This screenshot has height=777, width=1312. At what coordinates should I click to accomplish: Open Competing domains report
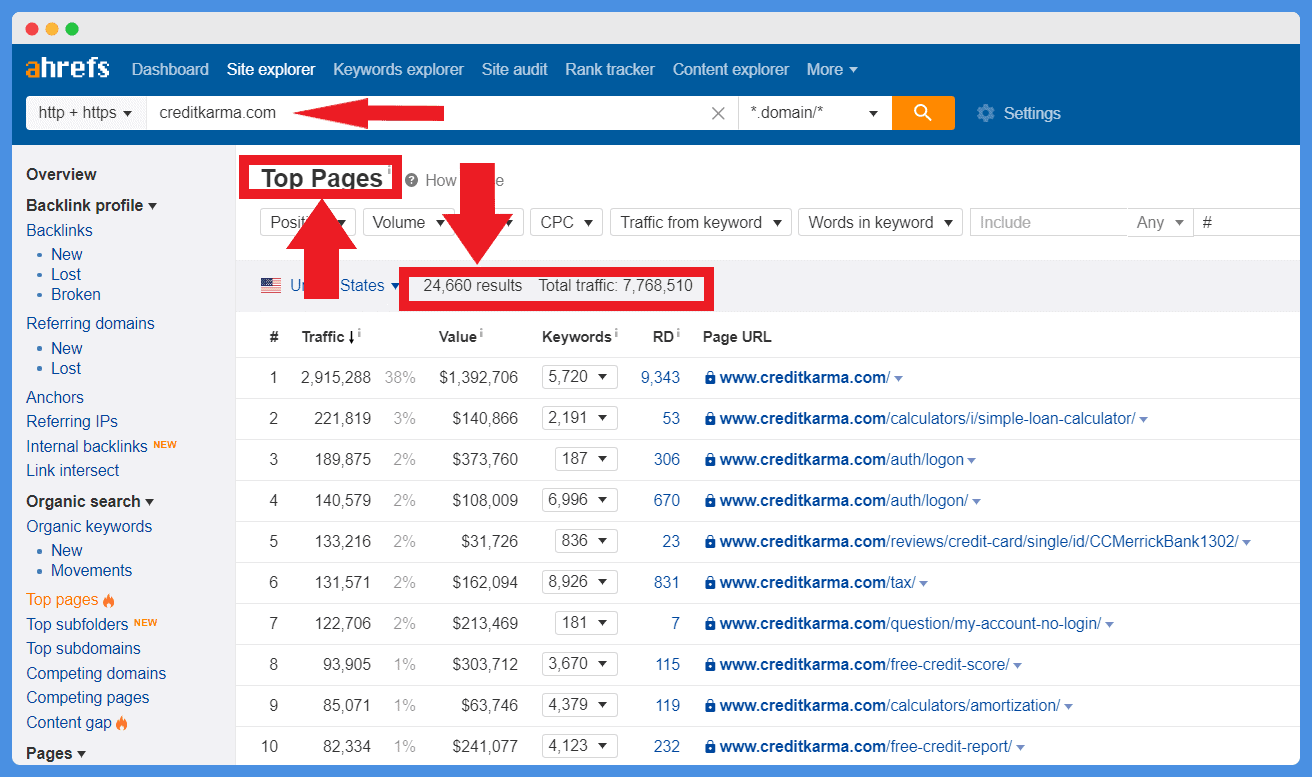[96, 673]
